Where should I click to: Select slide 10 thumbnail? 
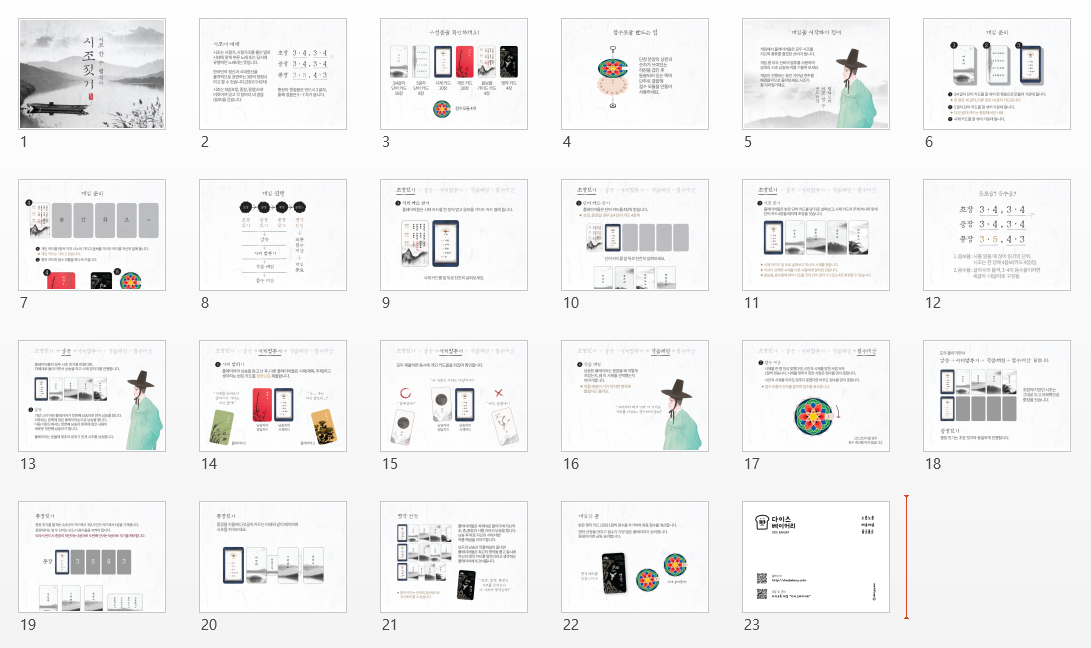(635, 235)
